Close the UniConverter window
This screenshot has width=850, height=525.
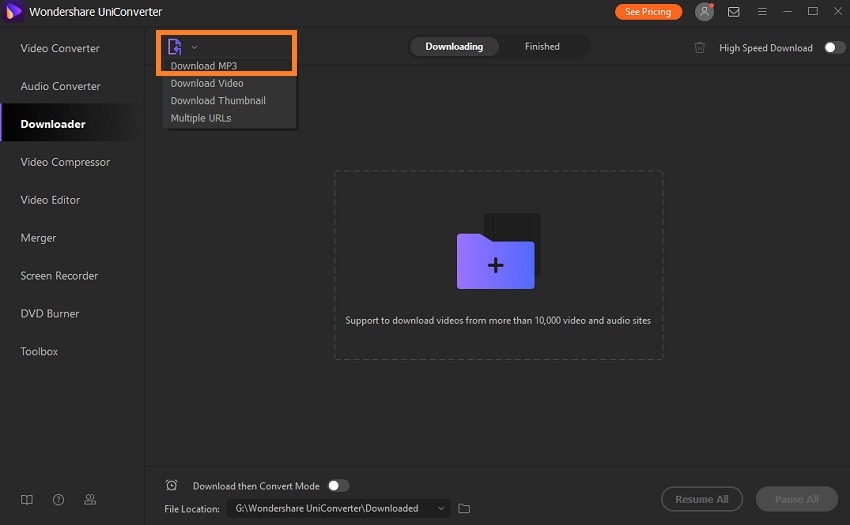pyautogui.click(x=838, y=11)
